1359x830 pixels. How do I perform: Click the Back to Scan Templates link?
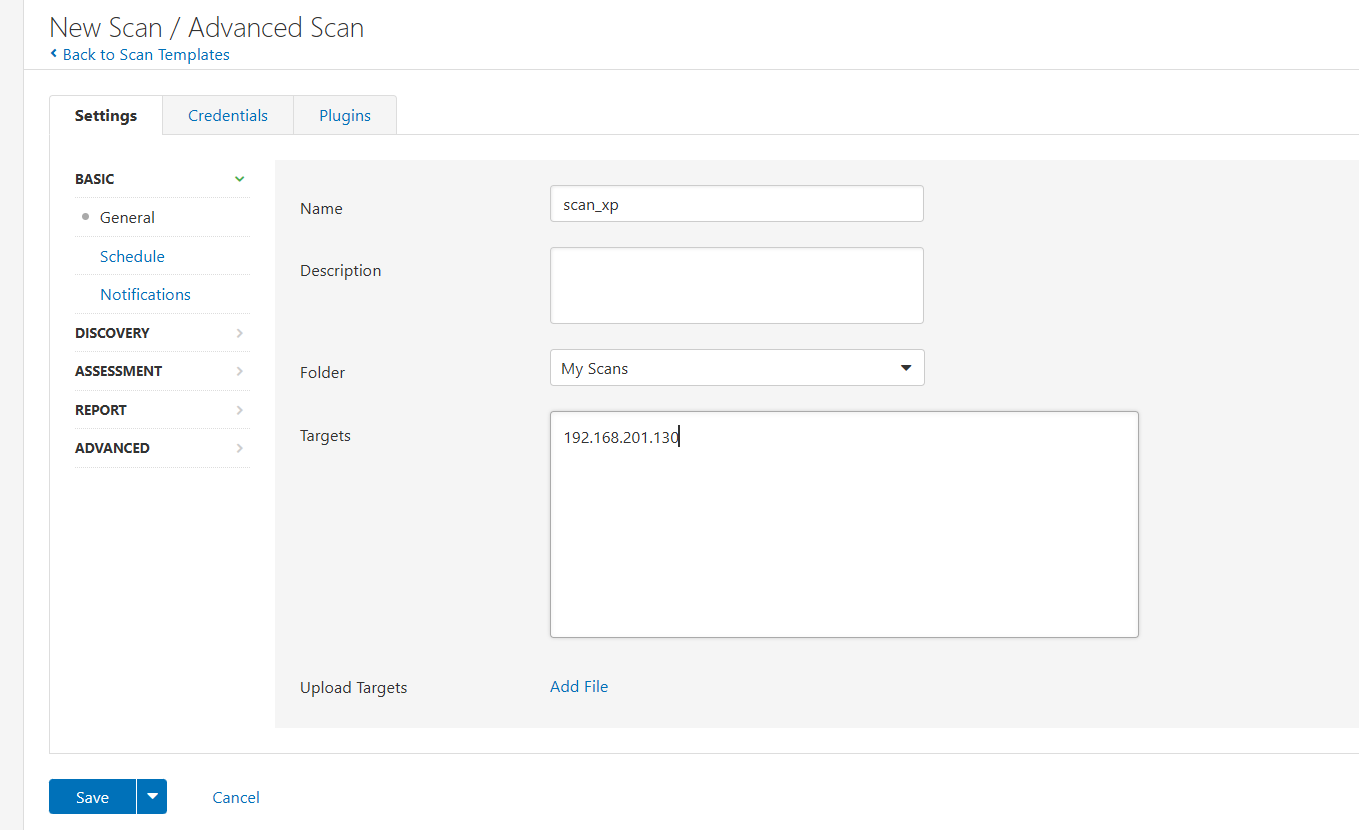tap(145, 55)
